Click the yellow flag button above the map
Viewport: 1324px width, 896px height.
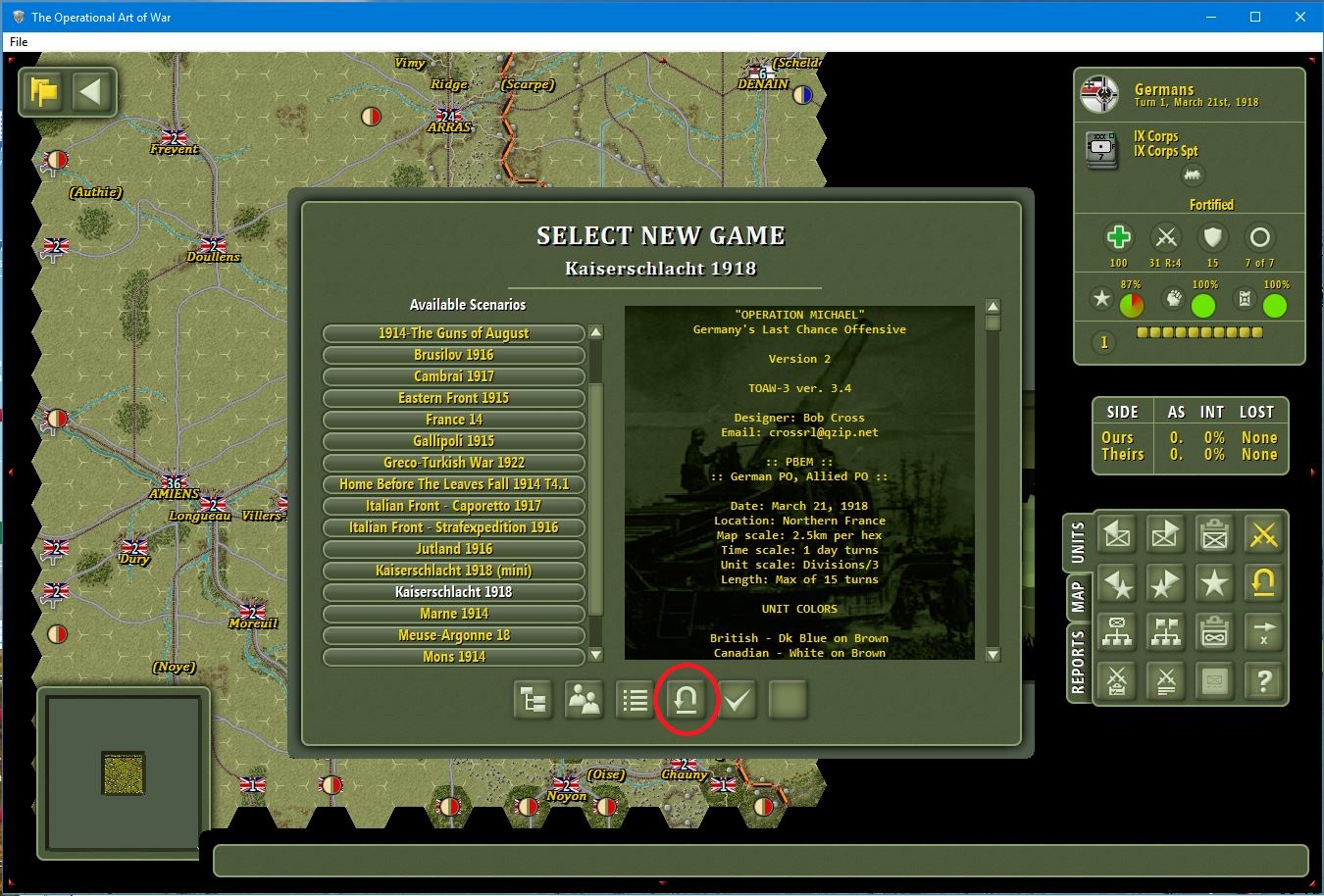(x=44, y=92)
